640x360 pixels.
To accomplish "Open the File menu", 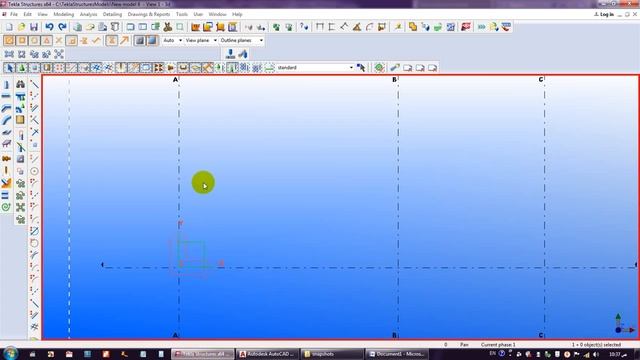I will click(14, 14).
